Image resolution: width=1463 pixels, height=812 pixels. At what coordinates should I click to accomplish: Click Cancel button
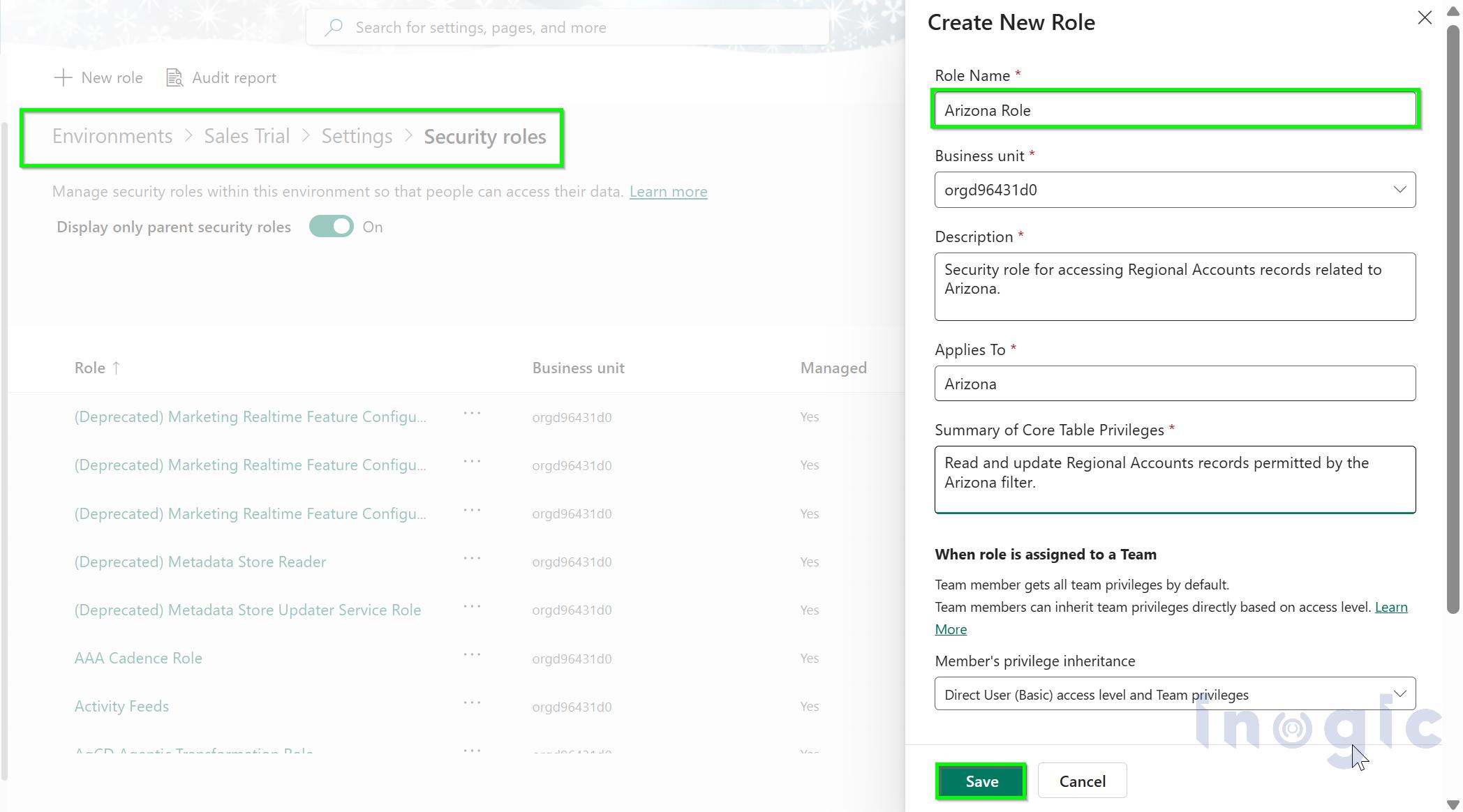pyautogui.click(x=1082, y=781)
